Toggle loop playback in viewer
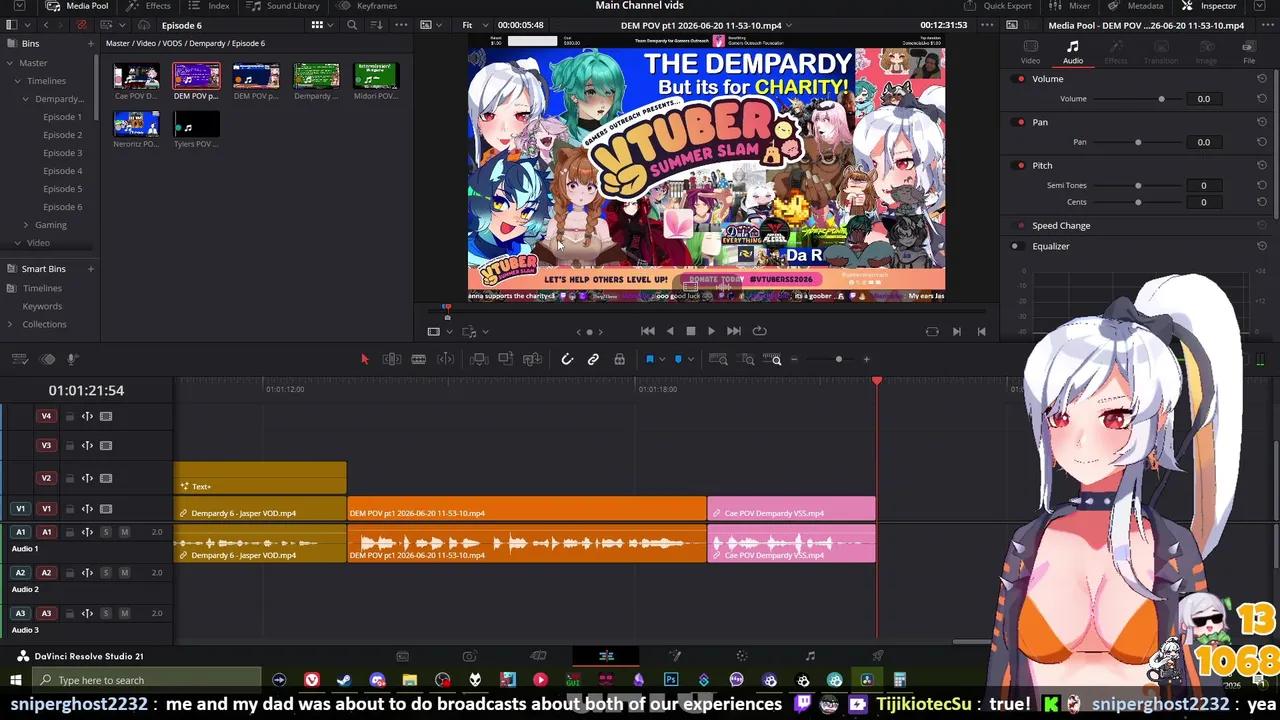This screenshot has height=720, width=1280. point(759,331)
